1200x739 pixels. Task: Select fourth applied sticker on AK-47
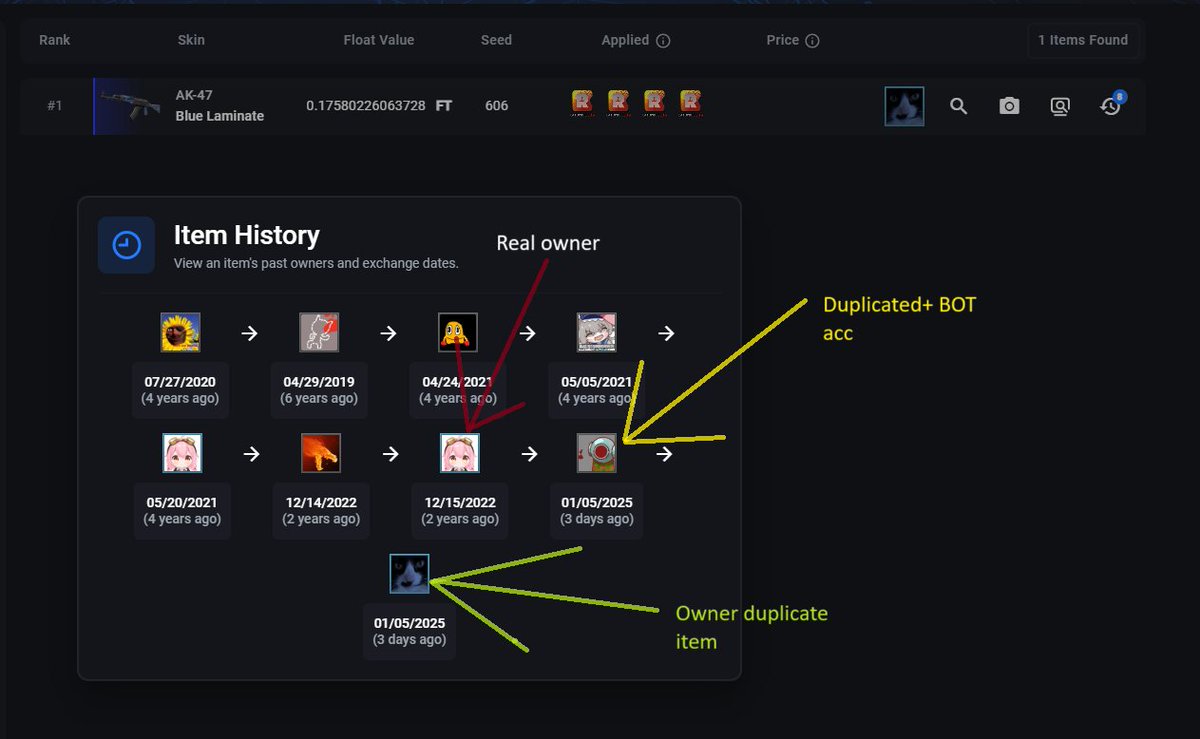pos(690,102)
